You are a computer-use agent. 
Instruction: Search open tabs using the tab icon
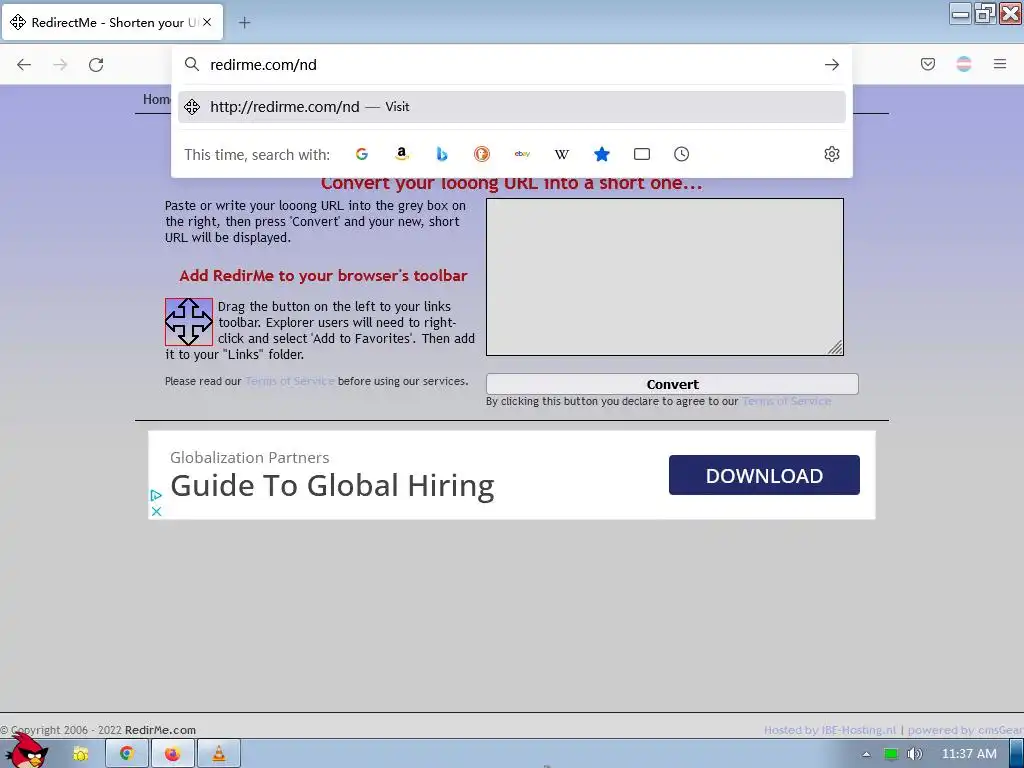click(642, 154)
